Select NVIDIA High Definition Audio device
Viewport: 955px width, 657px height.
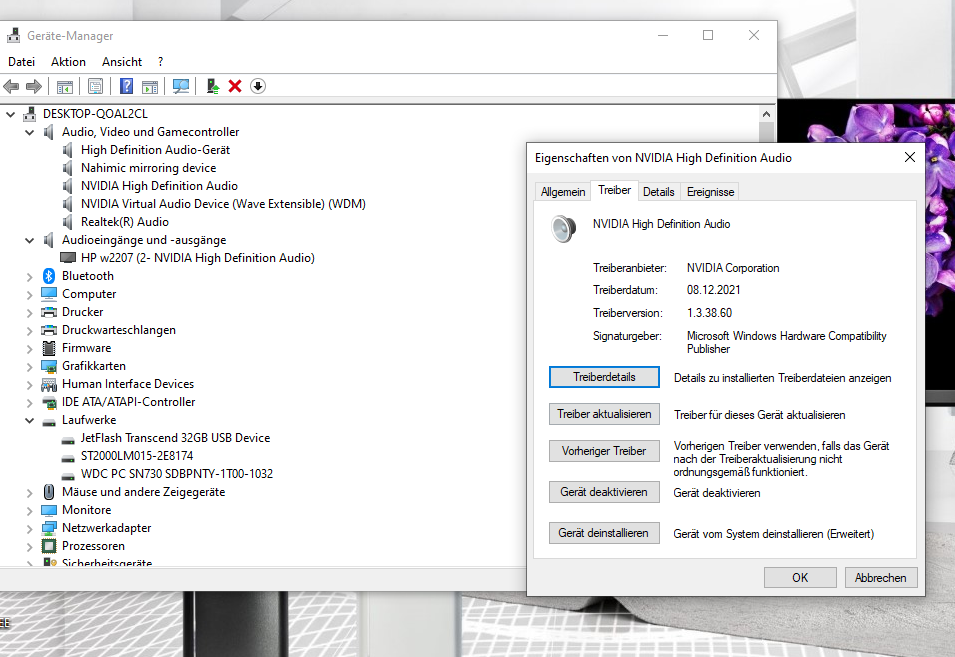(159, 186)
